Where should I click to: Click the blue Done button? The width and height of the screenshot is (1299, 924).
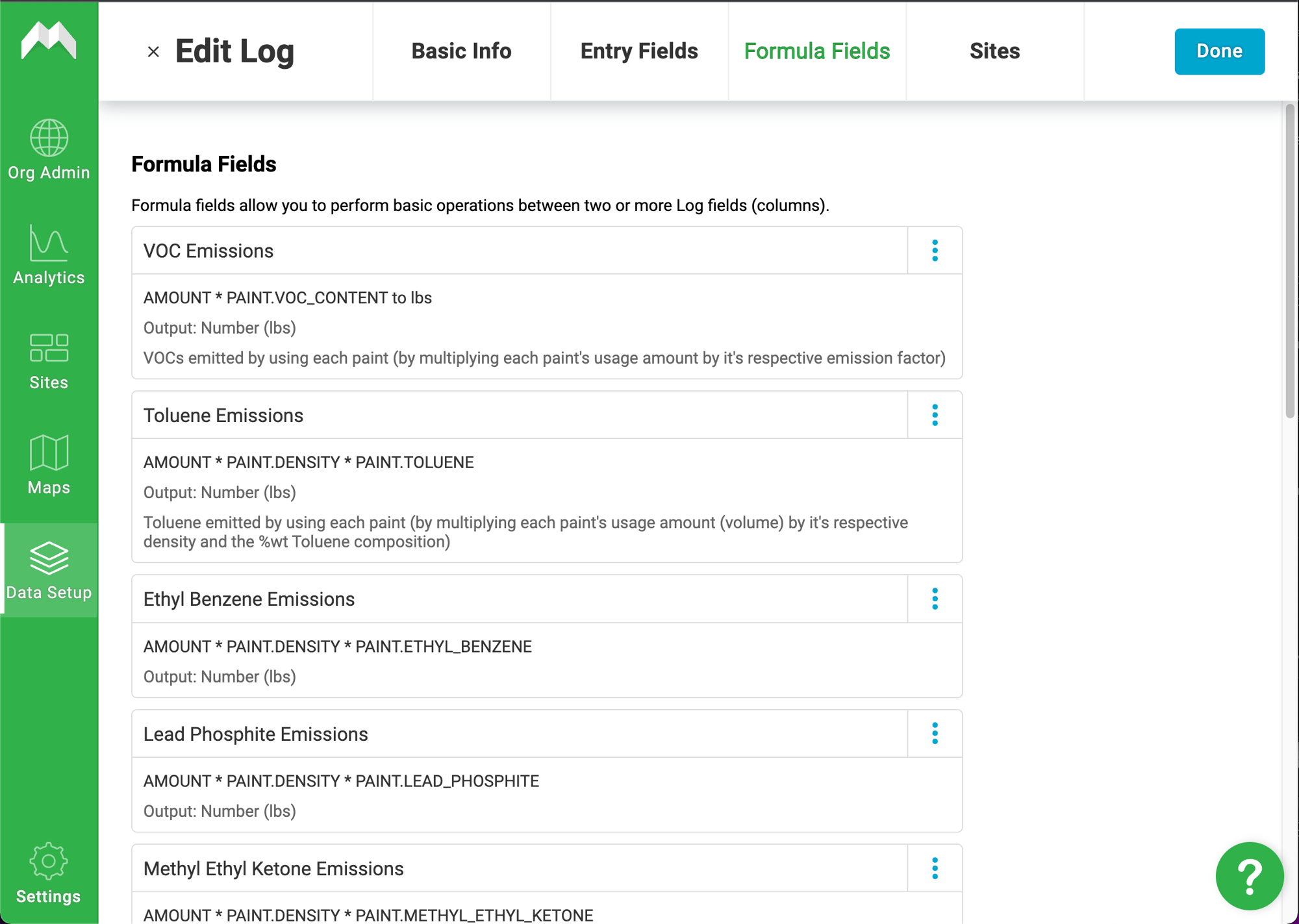(x=1219, y=51)
